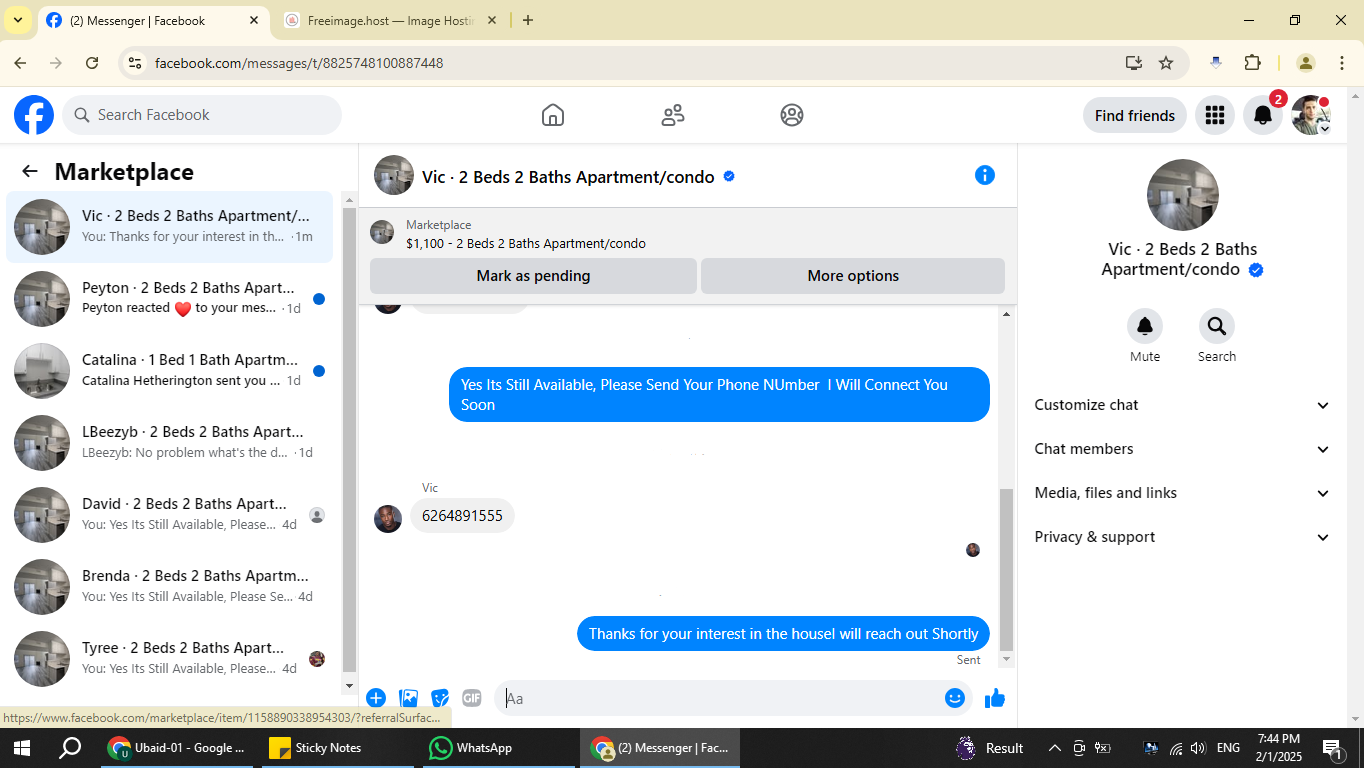Open the Vic chat header title
Image resolution: width=1364 pixels, height=768 pixels.
pos(568,177)
